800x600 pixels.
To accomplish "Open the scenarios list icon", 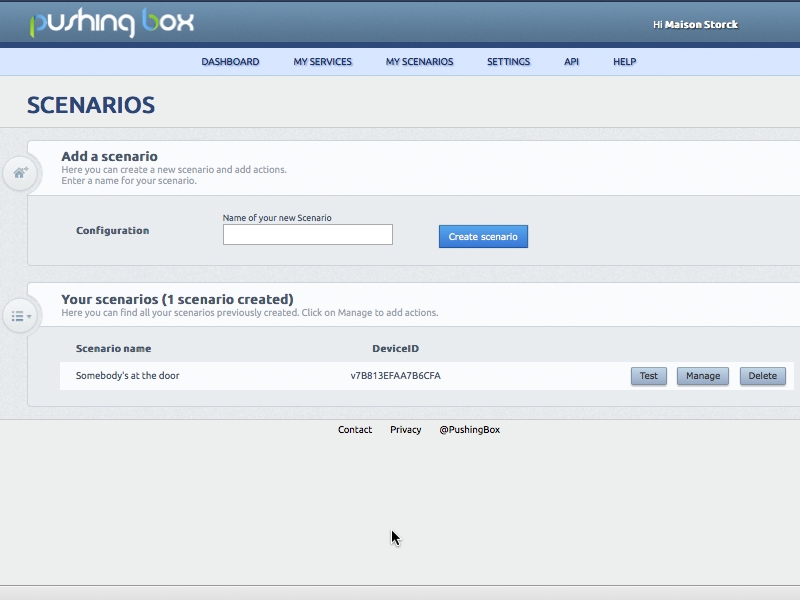I will pos(18,315).
